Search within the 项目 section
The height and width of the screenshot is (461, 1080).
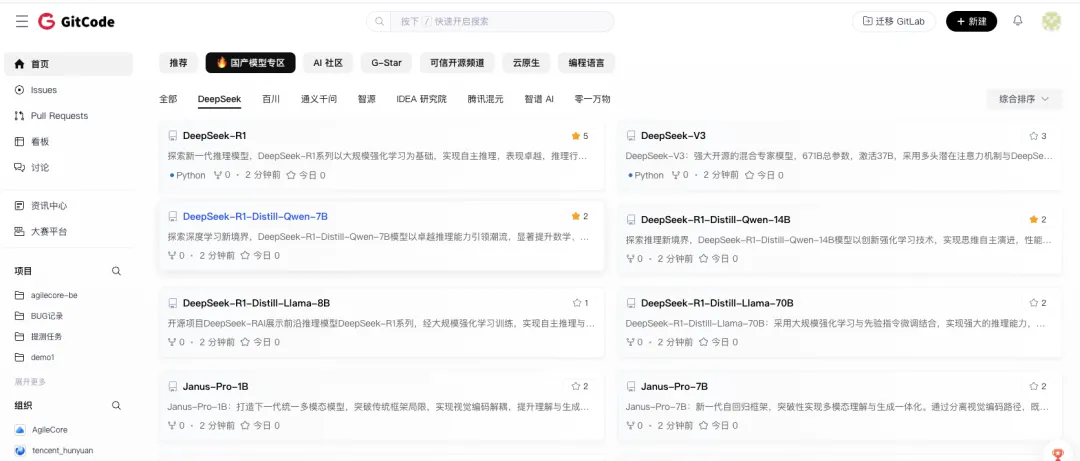click(x=116, y=272)
